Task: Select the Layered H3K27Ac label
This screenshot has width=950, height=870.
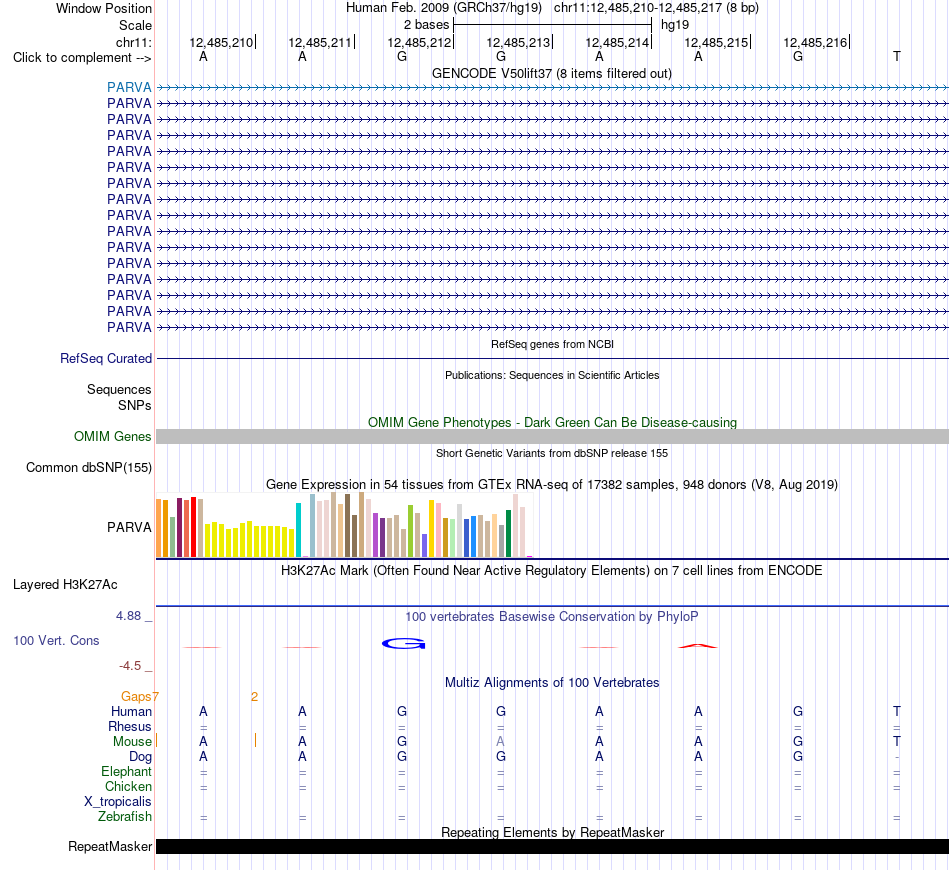Action: pyautogui.click(x=65, y=585)
